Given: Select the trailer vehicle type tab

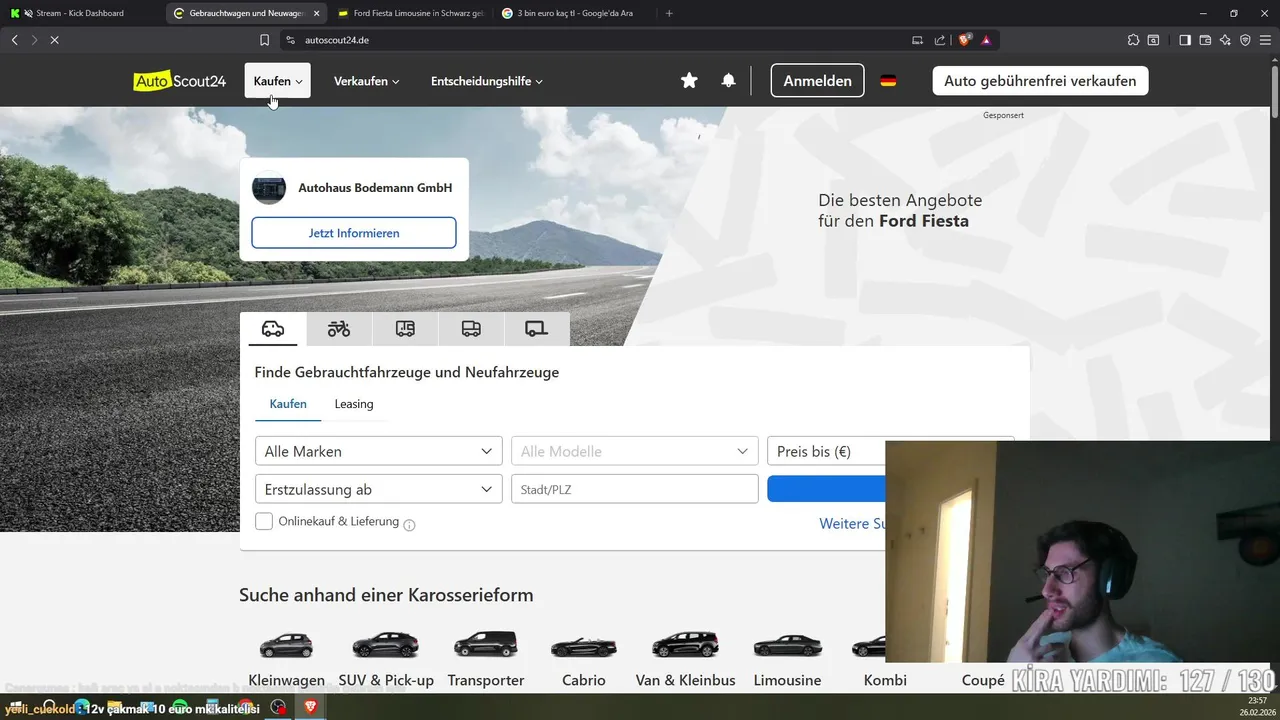Looking at the screenshot, I should (537, 328).
